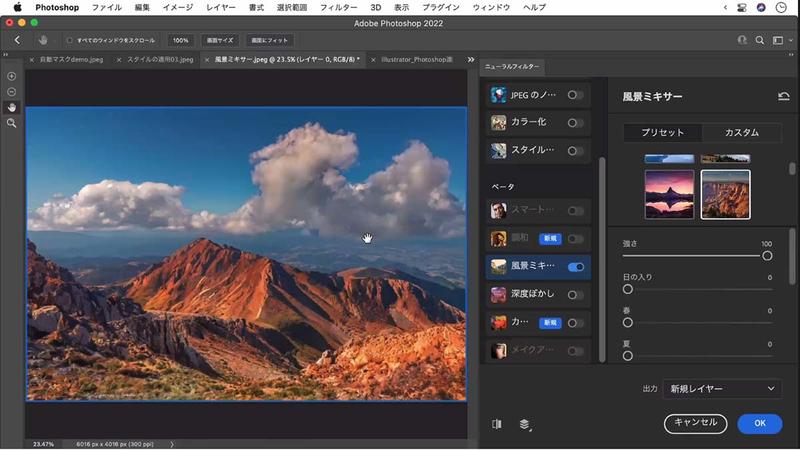Click the 日の入り slider handle
Image resolution: width=800 pixels, height=450 pixels.
[628, 289]
